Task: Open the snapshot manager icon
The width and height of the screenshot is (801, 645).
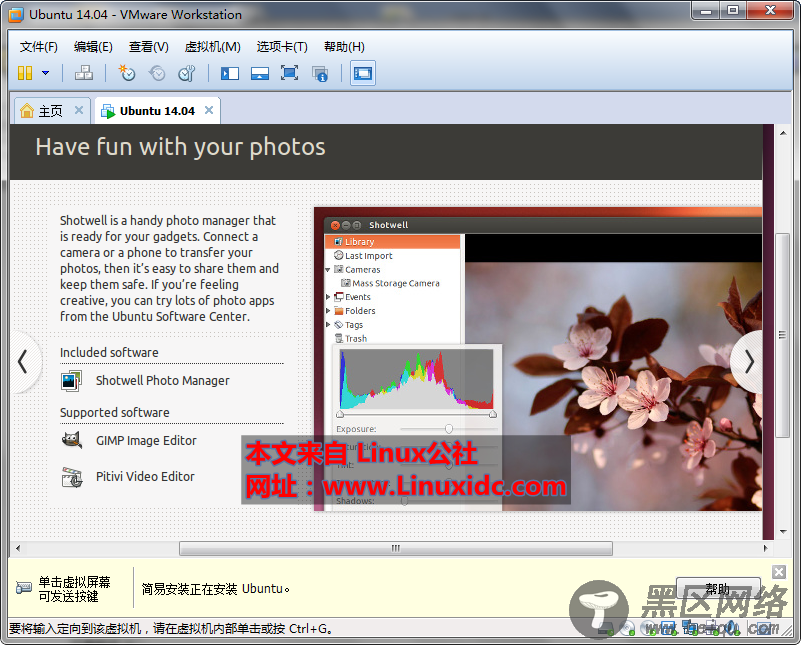Action: 187,73
